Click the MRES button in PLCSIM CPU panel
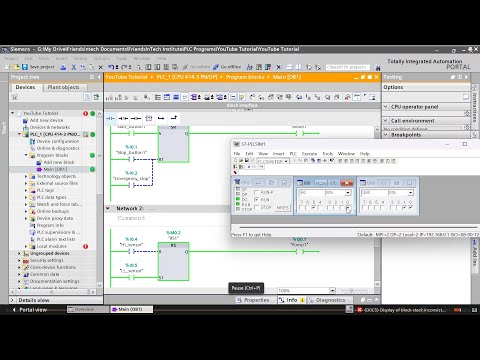The height and width of the screenshot is (360, 480). coord(282,207)
